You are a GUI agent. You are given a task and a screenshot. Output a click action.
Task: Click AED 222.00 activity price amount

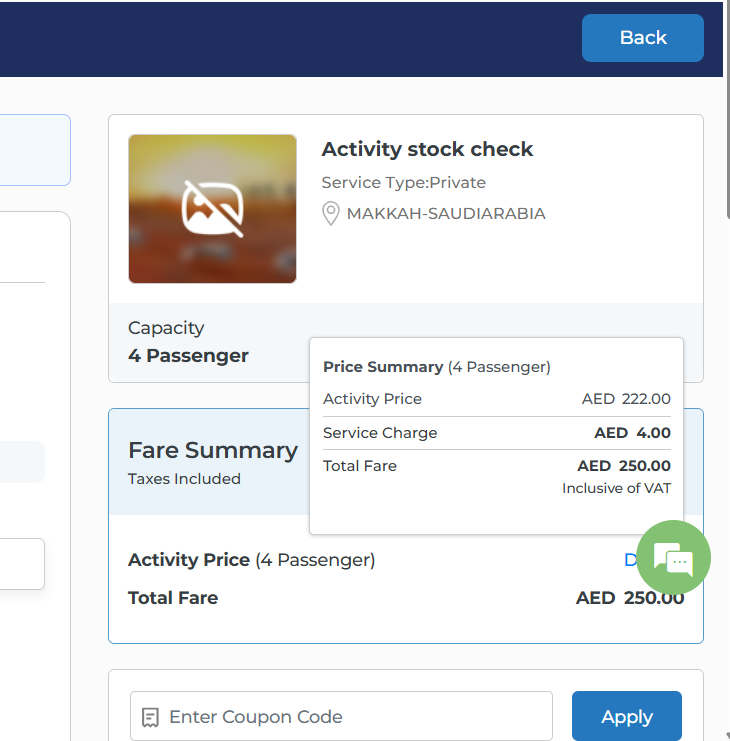pyautogui.click(x=626, y=399)
